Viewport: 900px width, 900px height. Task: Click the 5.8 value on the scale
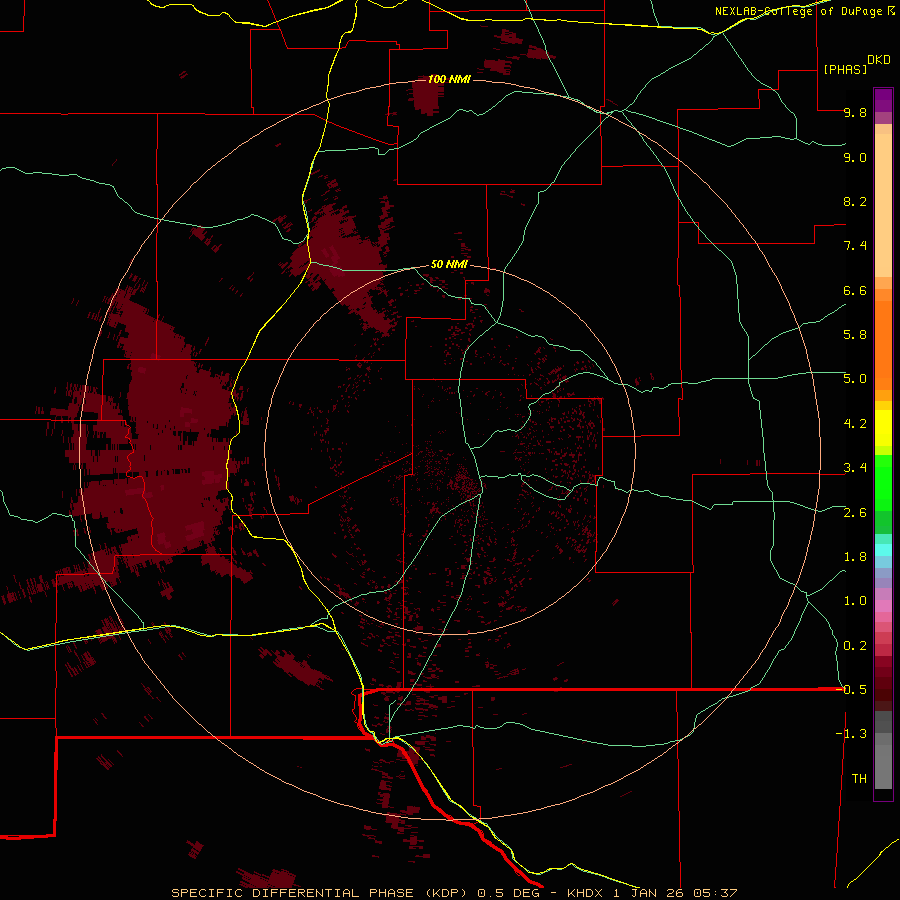[855, 335]
